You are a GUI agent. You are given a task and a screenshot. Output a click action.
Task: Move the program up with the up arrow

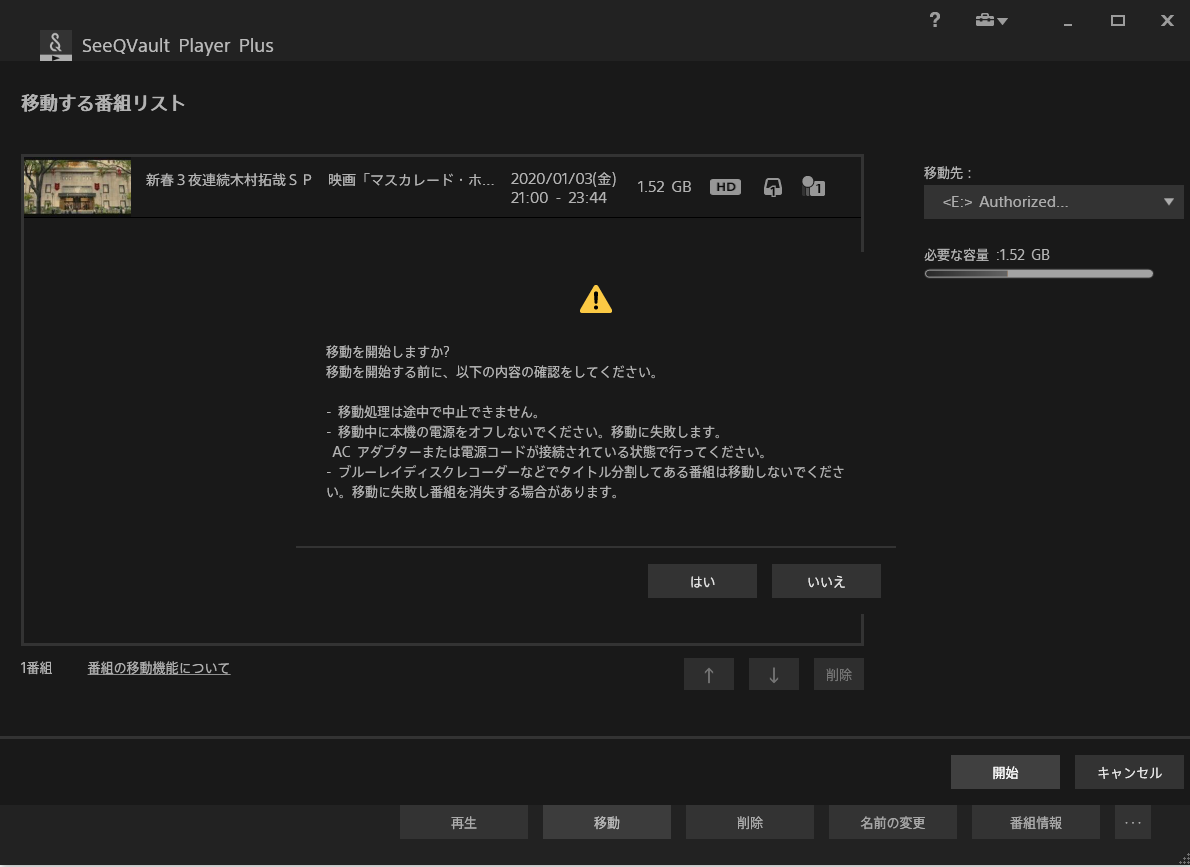coord(709,675)
